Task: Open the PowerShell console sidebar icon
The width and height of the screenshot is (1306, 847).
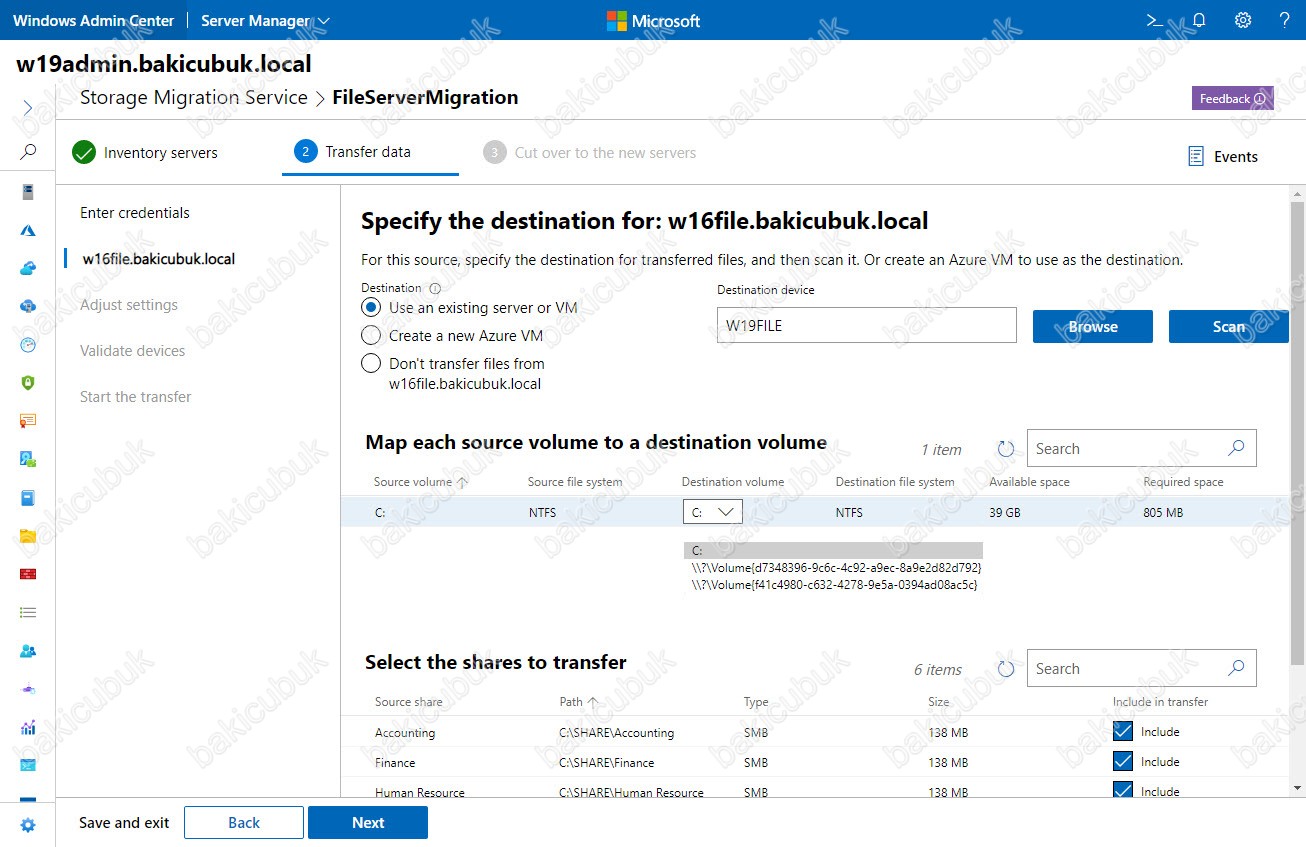Action: point(28,765)
